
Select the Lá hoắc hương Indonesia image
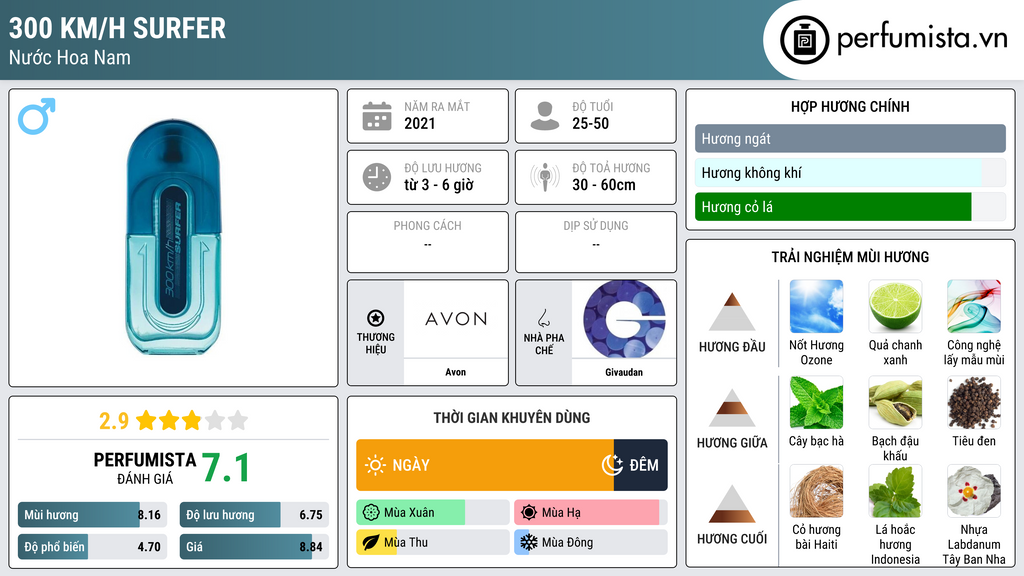click(895, 491)
